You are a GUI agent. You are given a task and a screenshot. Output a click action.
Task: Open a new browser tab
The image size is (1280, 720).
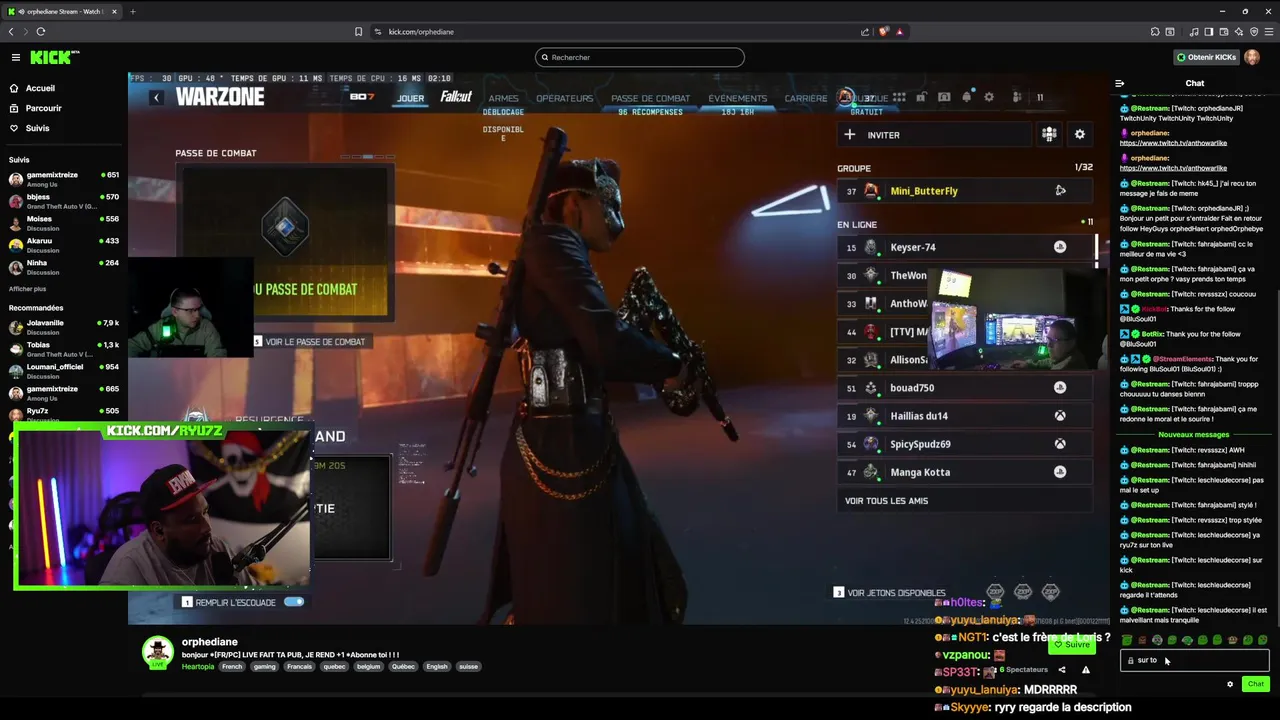pos(133,11)
